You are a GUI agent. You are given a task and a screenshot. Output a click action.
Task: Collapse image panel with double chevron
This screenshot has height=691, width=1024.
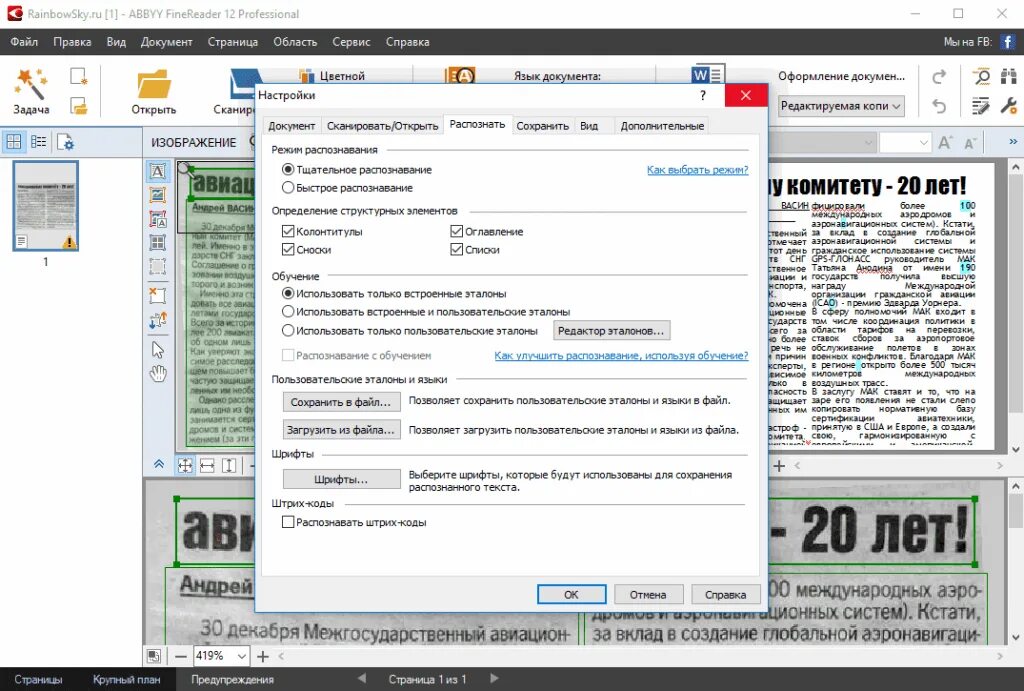[159, 464]
